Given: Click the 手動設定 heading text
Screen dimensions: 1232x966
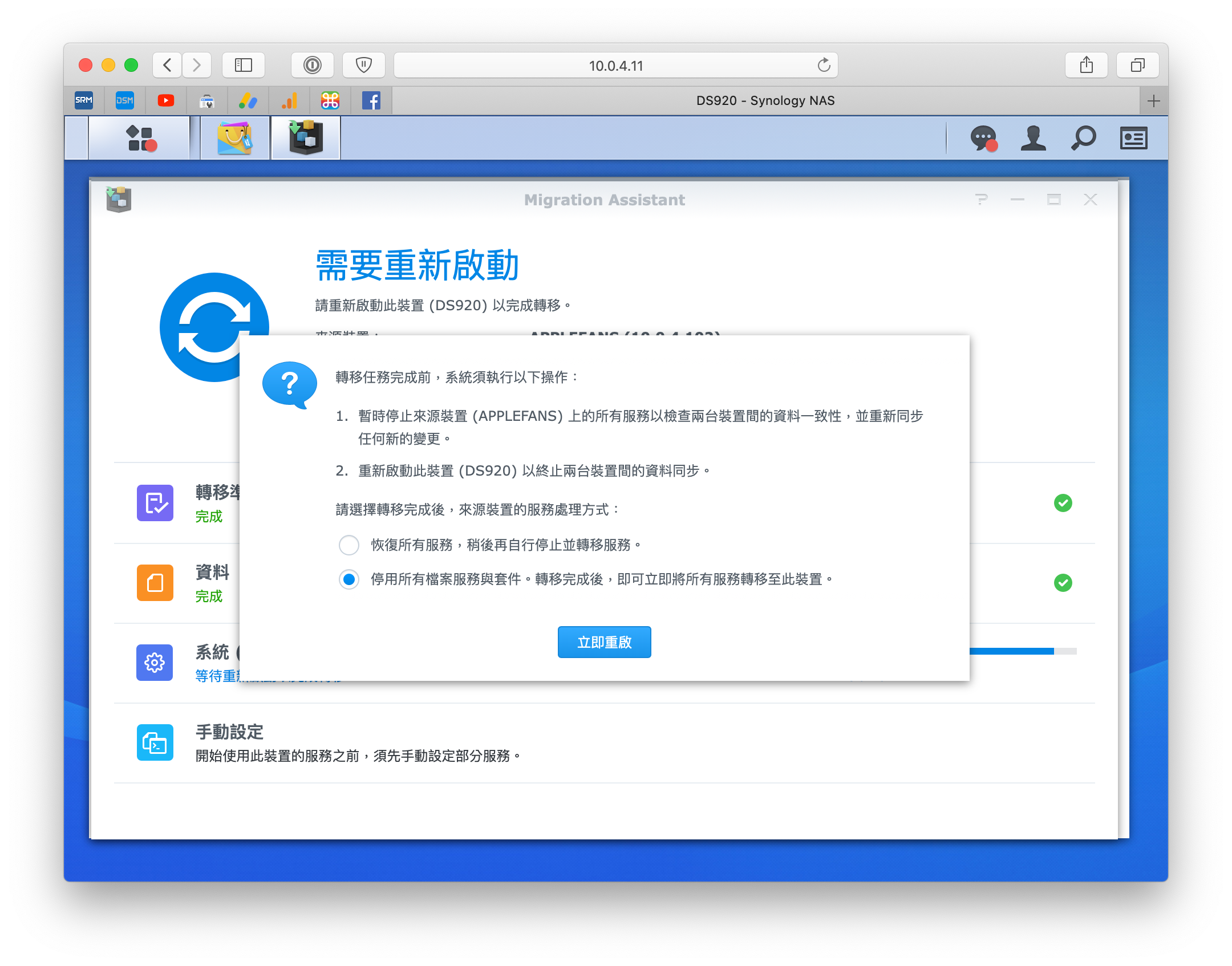Looking at the screenshot, I should [229, 732].
